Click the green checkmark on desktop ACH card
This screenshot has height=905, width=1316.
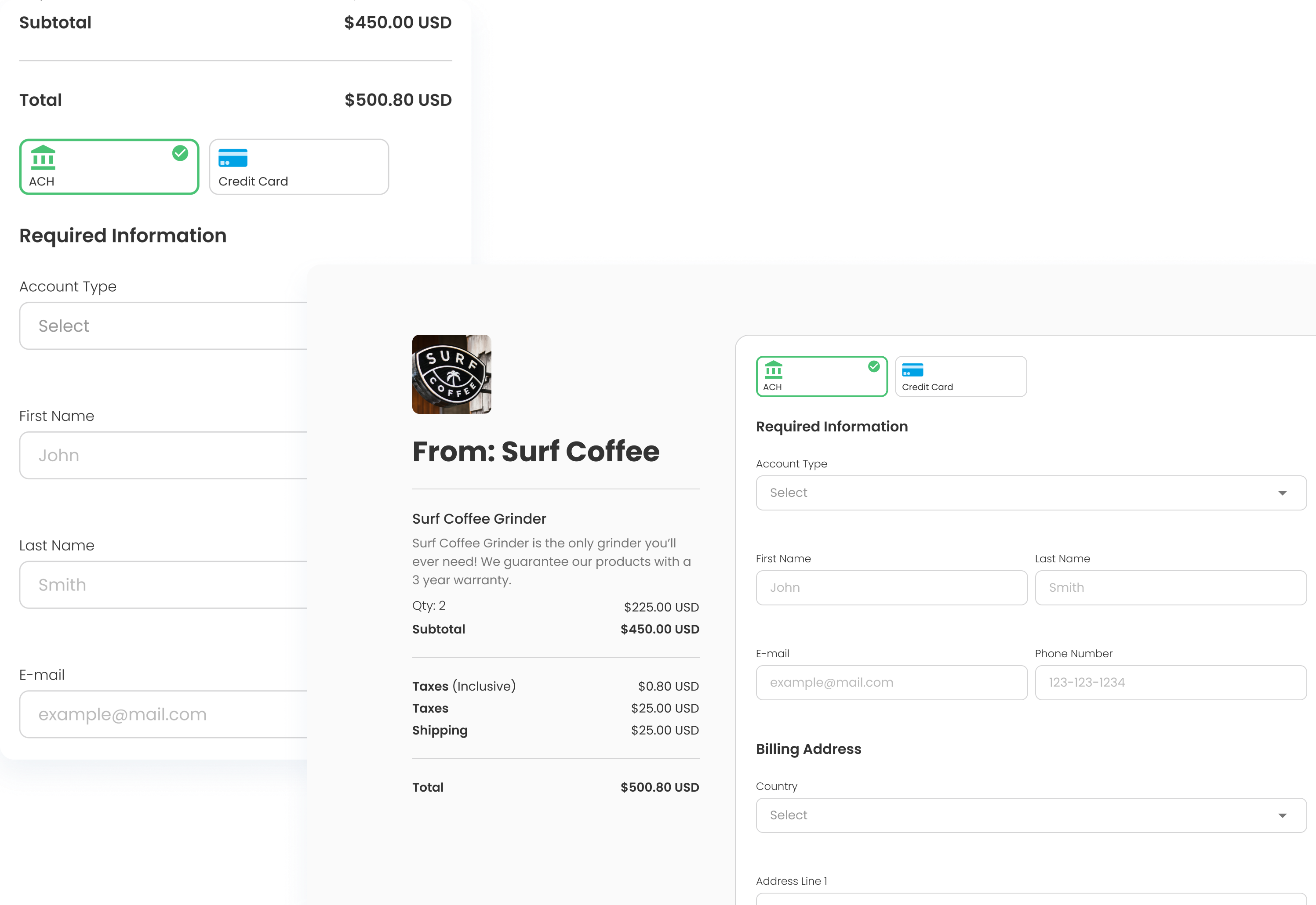[x=874, y=366]
